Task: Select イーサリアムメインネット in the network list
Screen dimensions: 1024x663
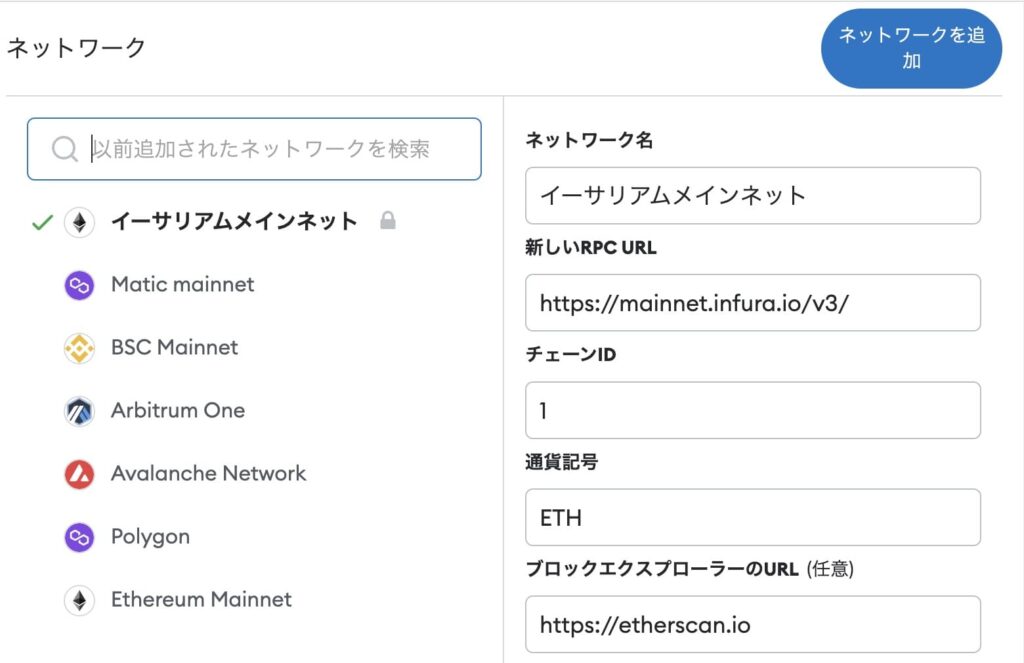Action: [x=234, y=221]
